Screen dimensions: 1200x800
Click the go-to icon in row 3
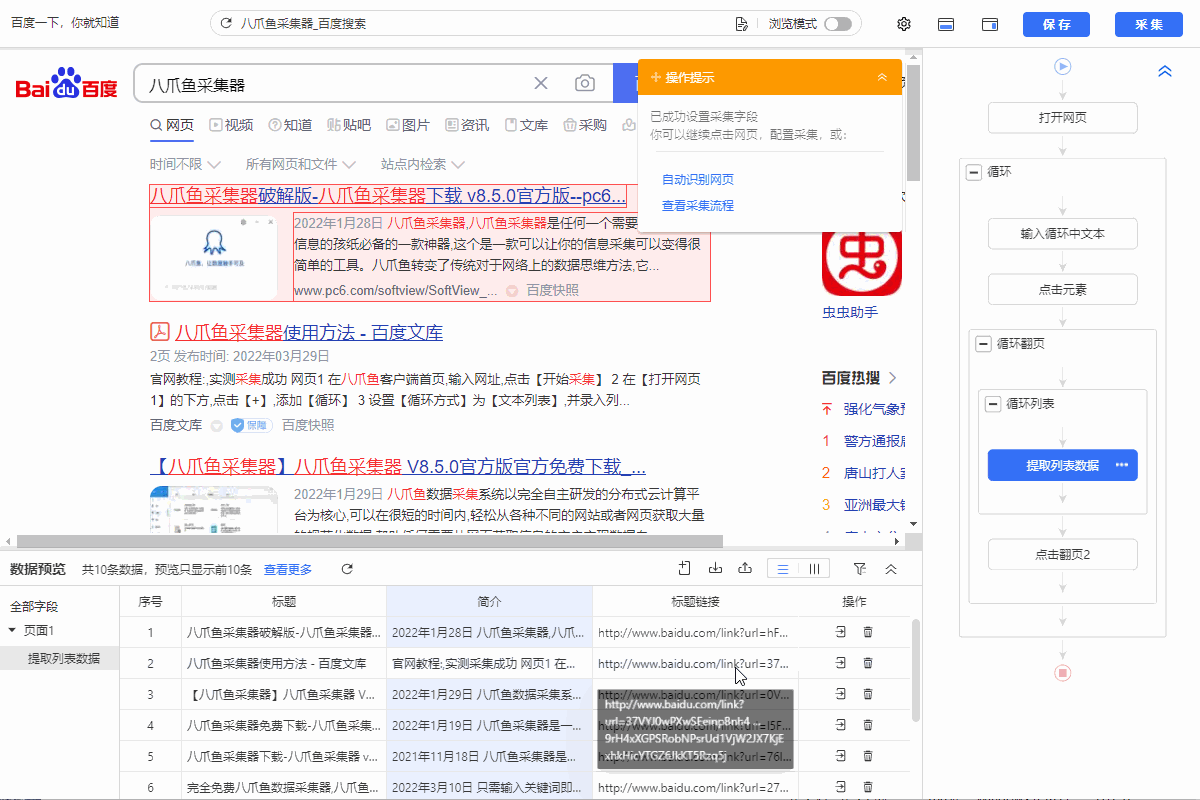click(x=841, y=693)
